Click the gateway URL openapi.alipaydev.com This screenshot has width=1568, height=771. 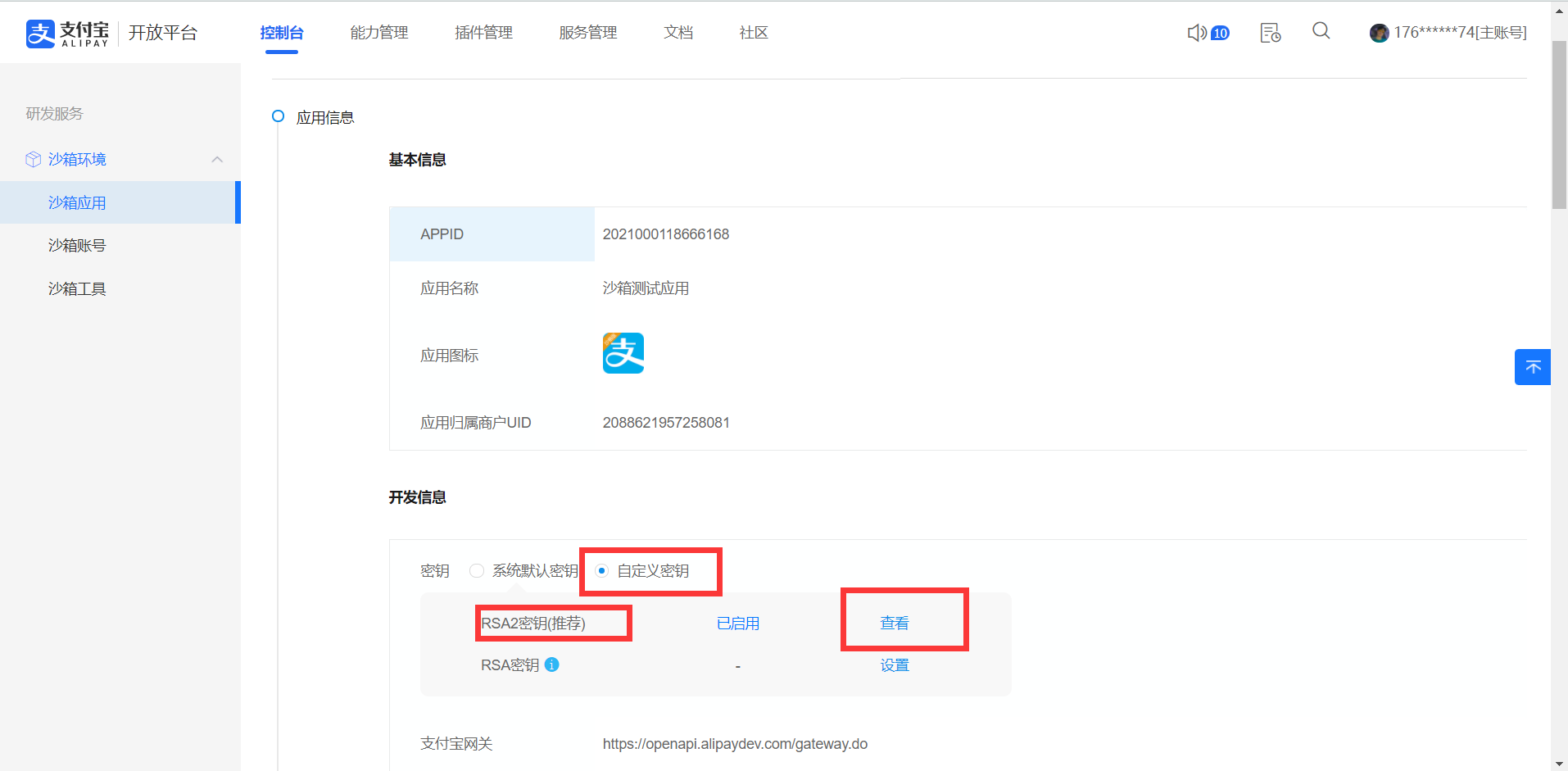(735, 744)
